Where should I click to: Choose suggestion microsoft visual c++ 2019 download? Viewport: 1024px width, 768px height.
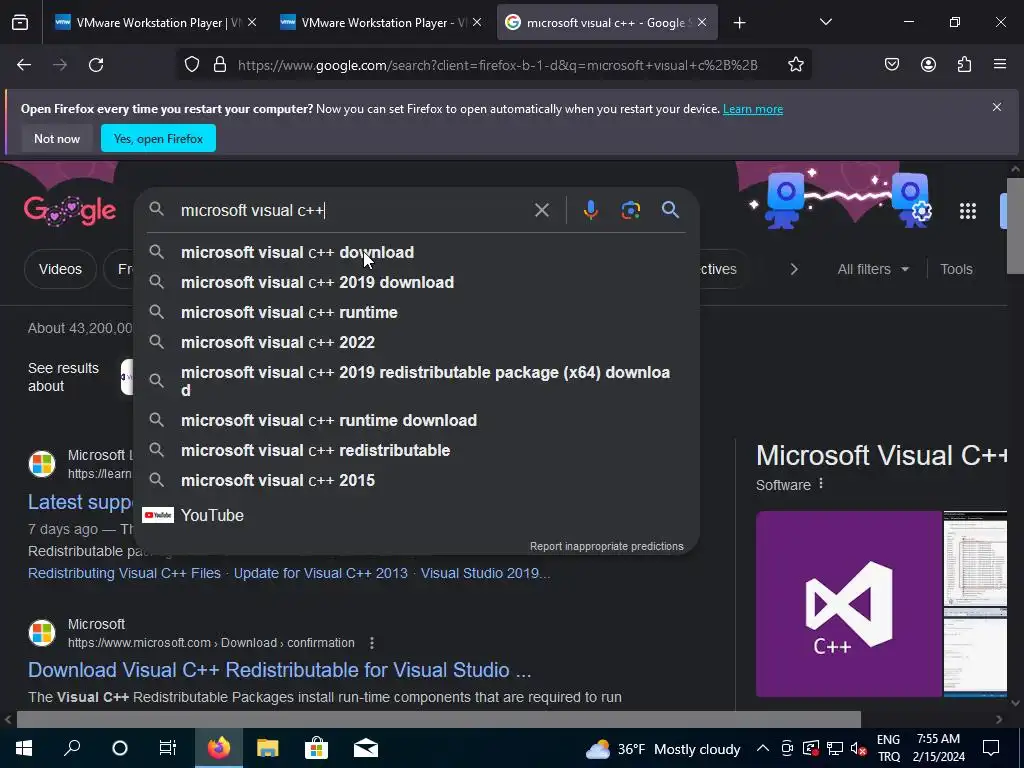(417, 282)
